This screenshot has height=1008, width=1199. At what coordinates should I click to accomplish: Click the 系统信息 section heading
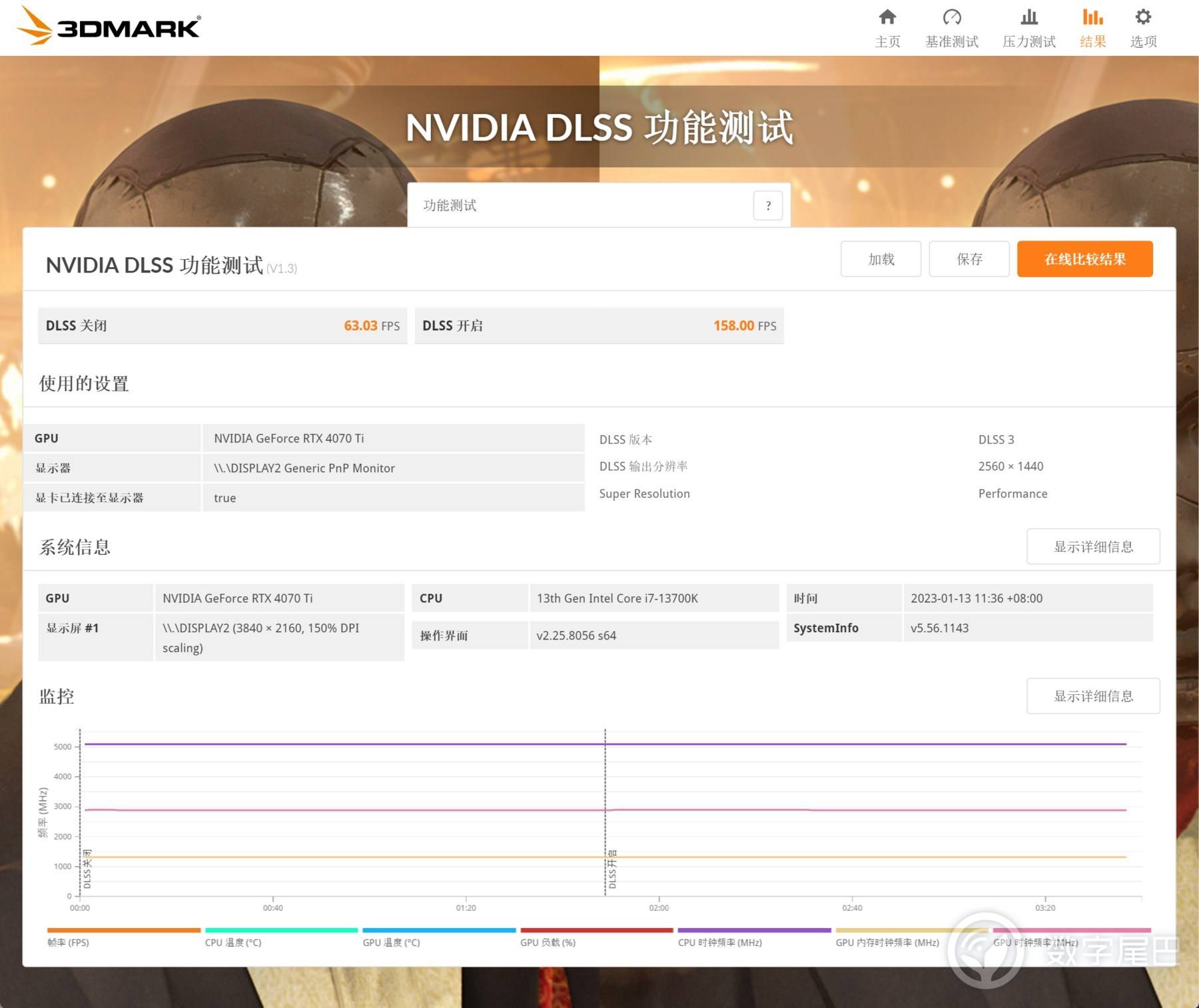[75, 547]
